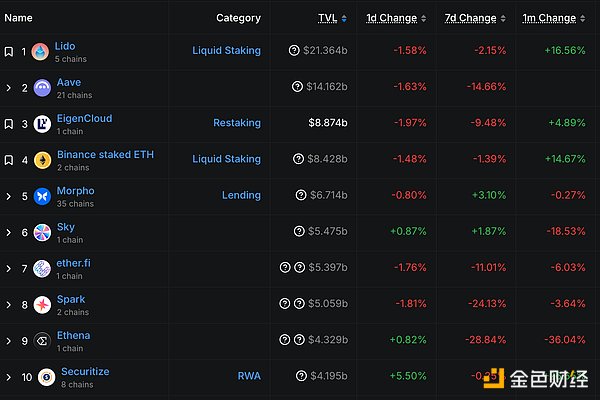Viewport: 600px width, 400px height.
Task: Click the Aave ghost logo icon
Action: 42,88
